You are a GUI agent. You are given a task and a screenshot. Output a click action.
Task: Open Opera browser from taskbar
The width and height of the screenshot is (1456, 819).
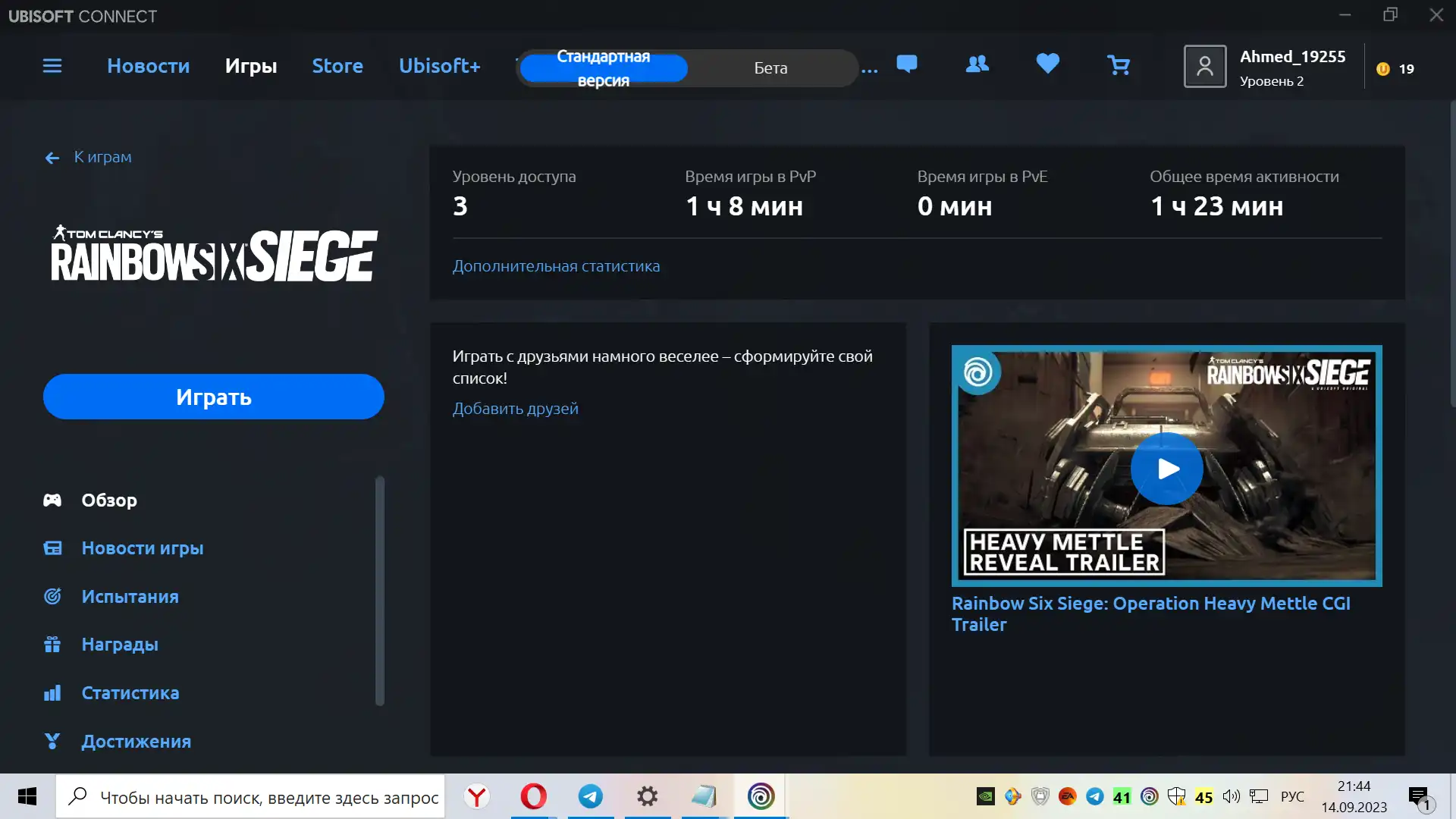pyautogui.click(x=534, y=796)
